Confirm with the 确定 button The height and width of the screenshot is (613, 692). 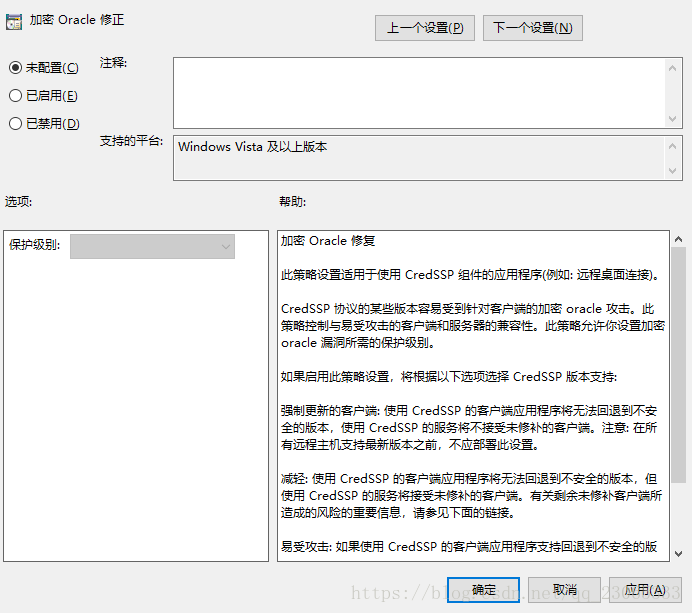[x=483, y=590]
